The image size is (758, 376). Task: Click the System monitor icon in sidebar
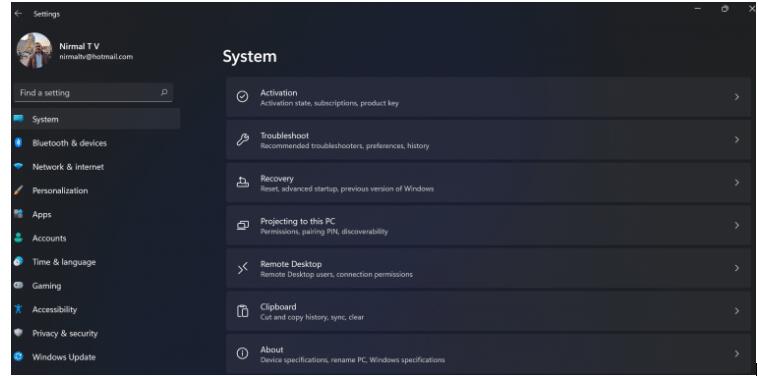pyautogui.click(x=18, y=119)
